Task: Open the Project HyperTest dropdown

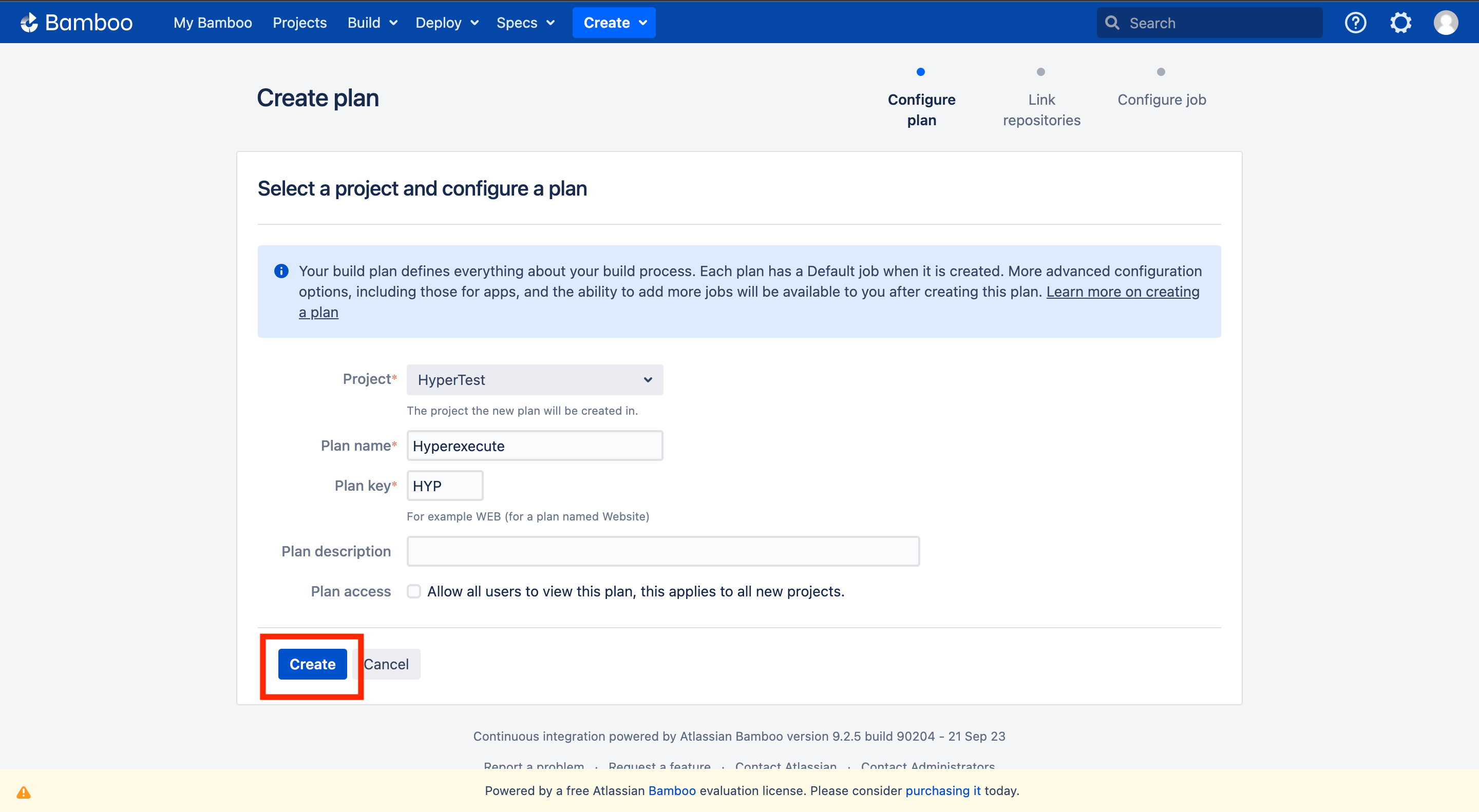Action: tap(535, 380)
